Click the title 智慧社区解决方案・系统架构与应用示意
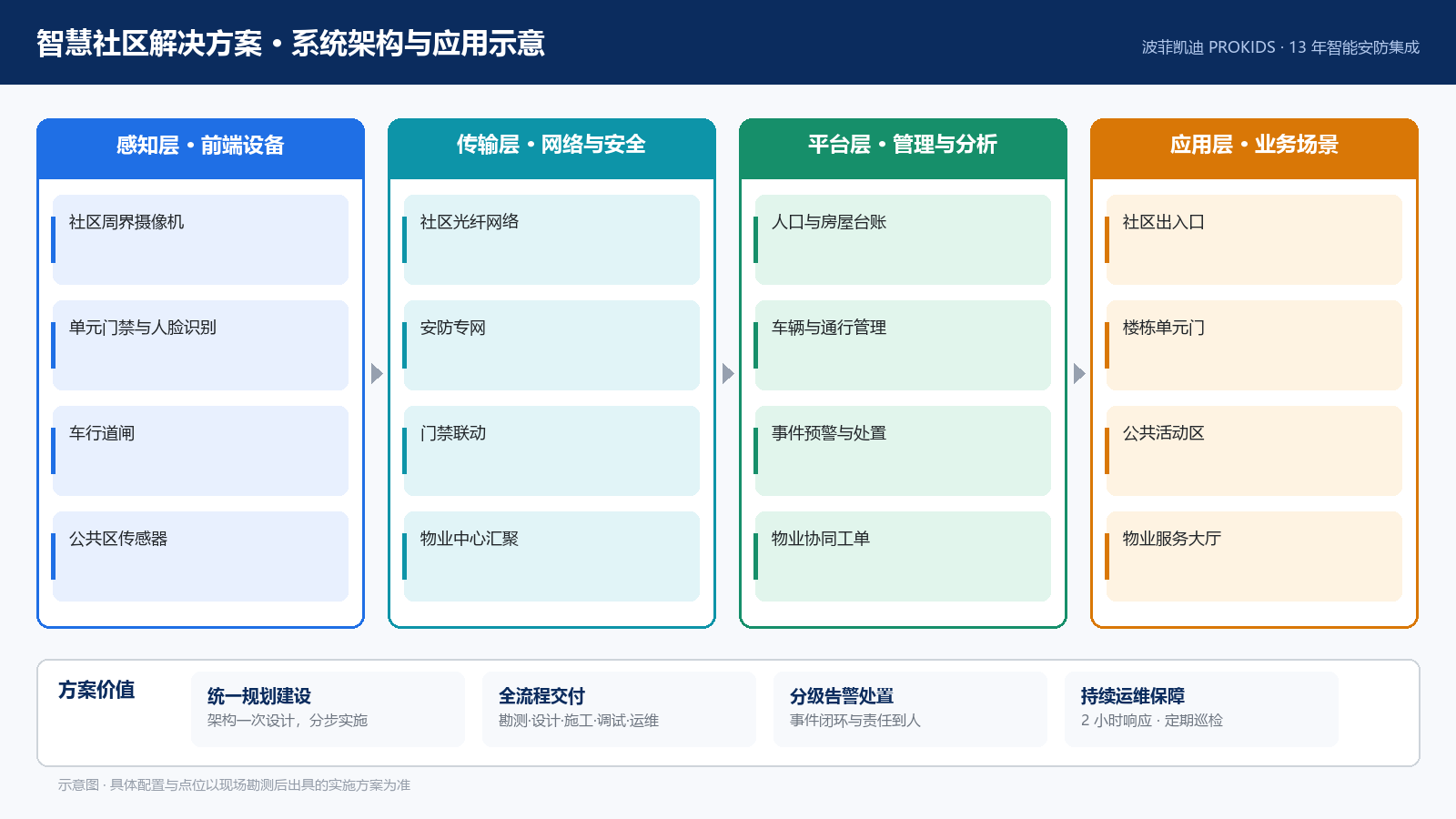This screenshot has width=1456, height=819. tap(290, 43)
